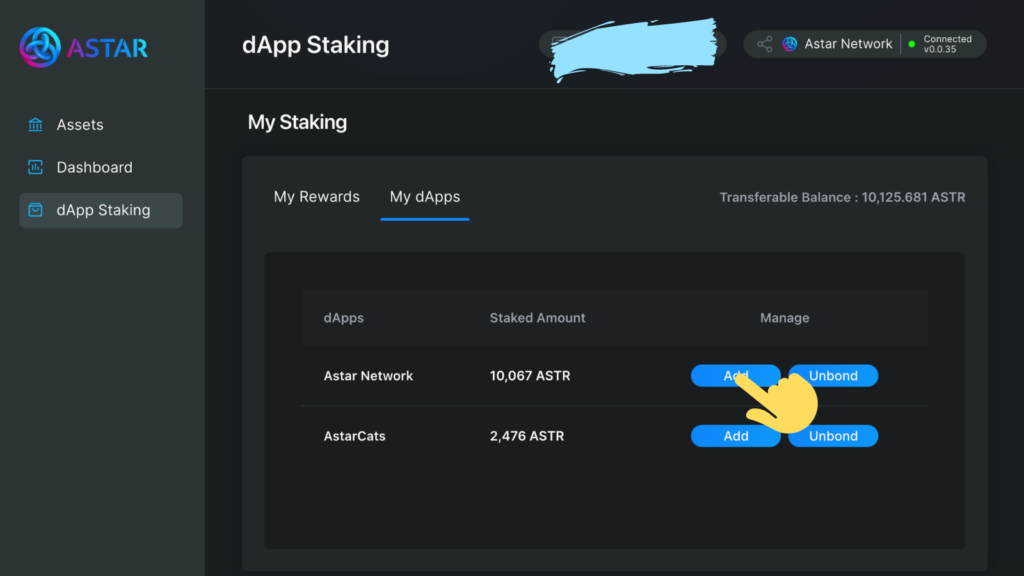Unbond stake from Astar Network
Viewport: 1024px width, 576px height.
(833, 376)
